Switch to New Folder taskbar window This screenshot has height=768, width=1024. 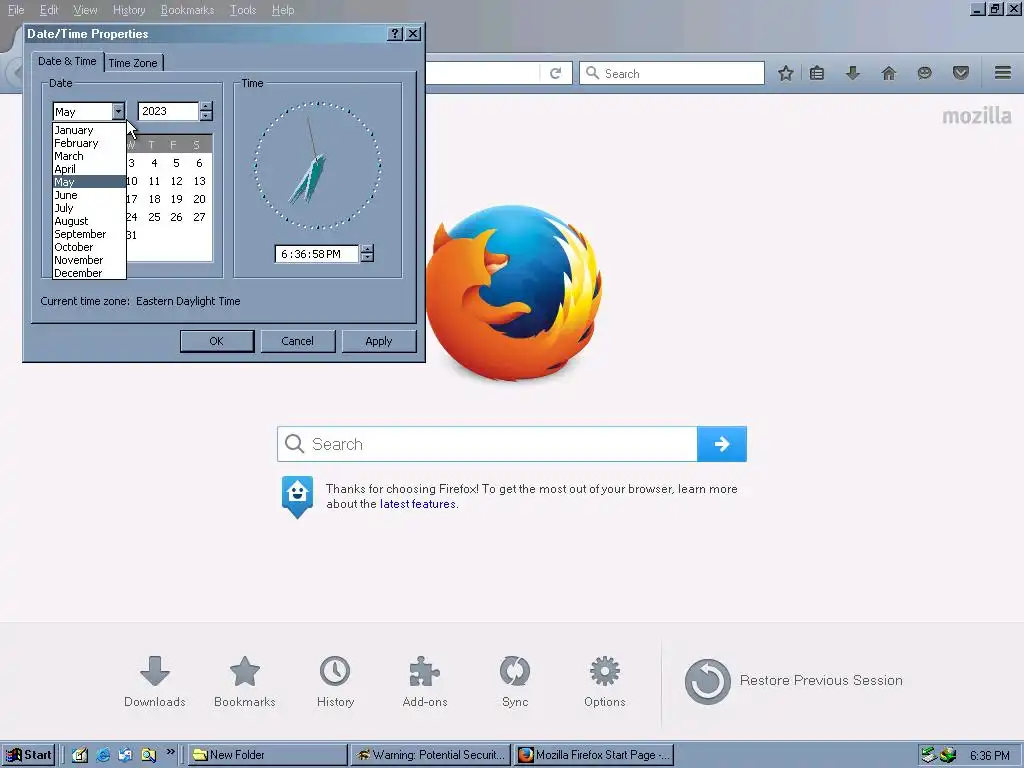pos(268,755)
